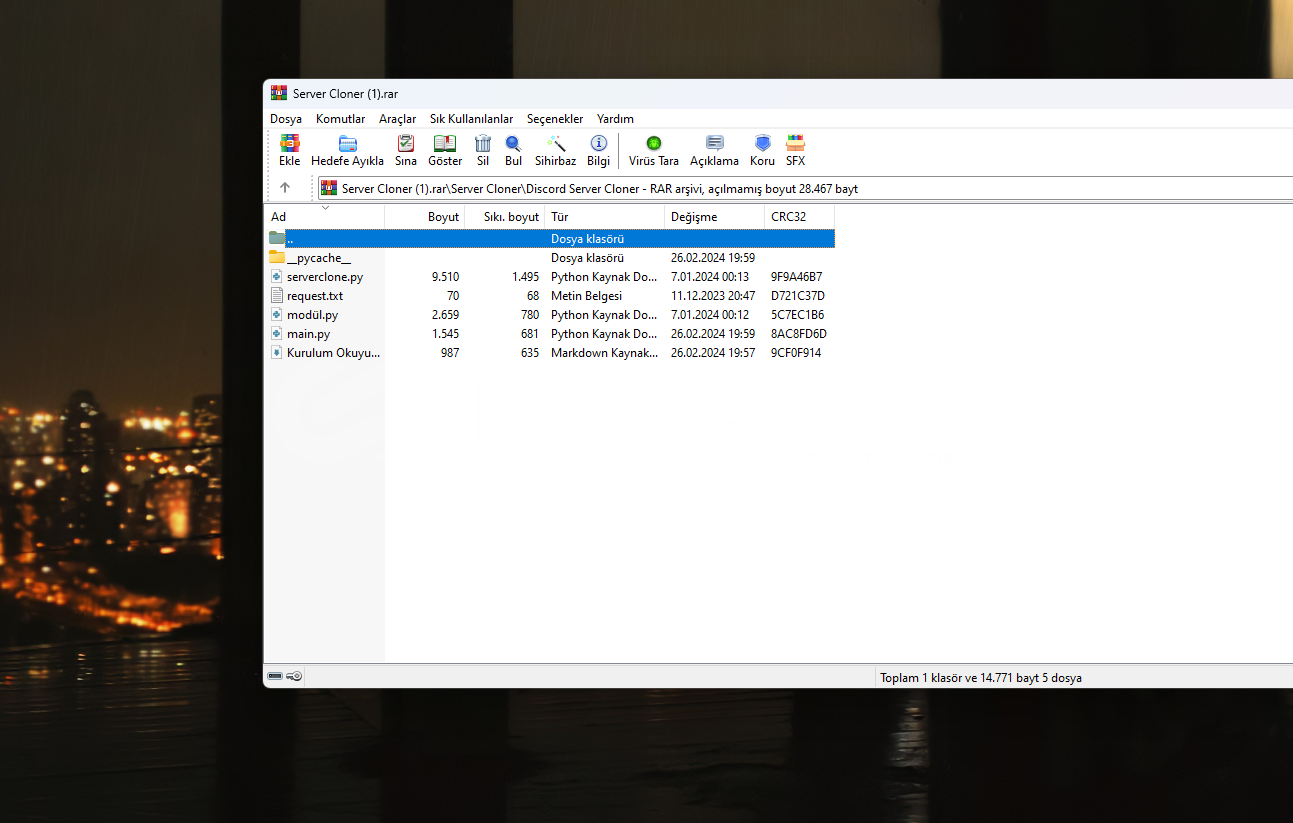Click the size value 9.510
This screenshot has width=1293, height=823.
(445, 277)
